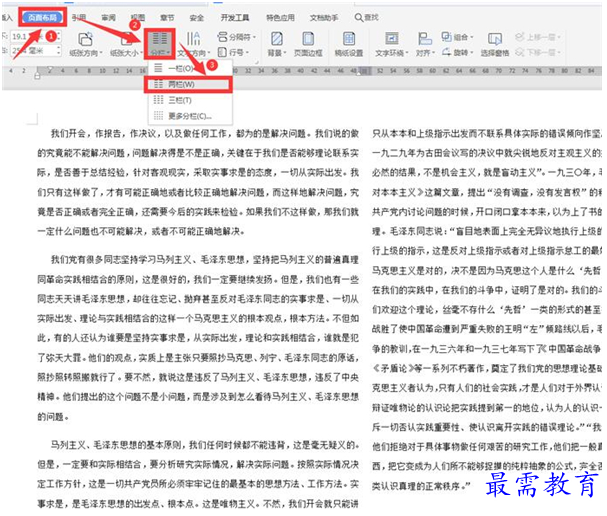The height and width of the screenshot is (516, 607).
Task: Click right column line 只从本本和上级指示出发
Action: (487, 134)
